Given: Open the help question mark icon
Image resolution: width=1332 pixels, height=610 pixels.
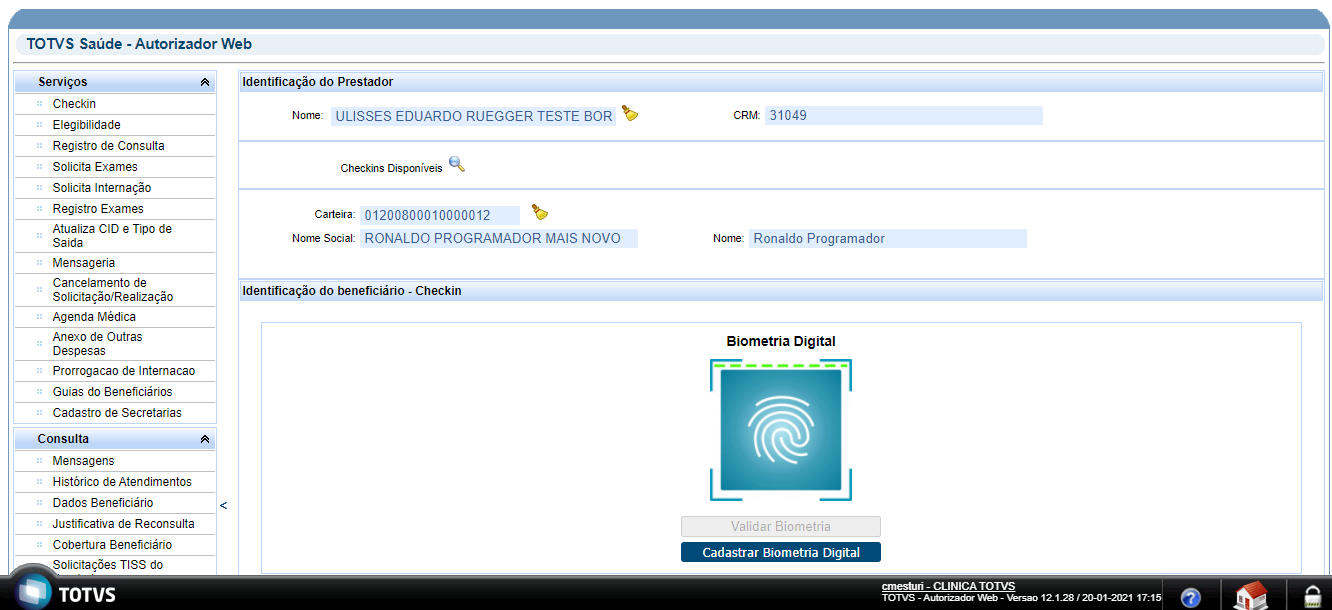Looking at the screenshot, I should click(x=1190, y=597).
